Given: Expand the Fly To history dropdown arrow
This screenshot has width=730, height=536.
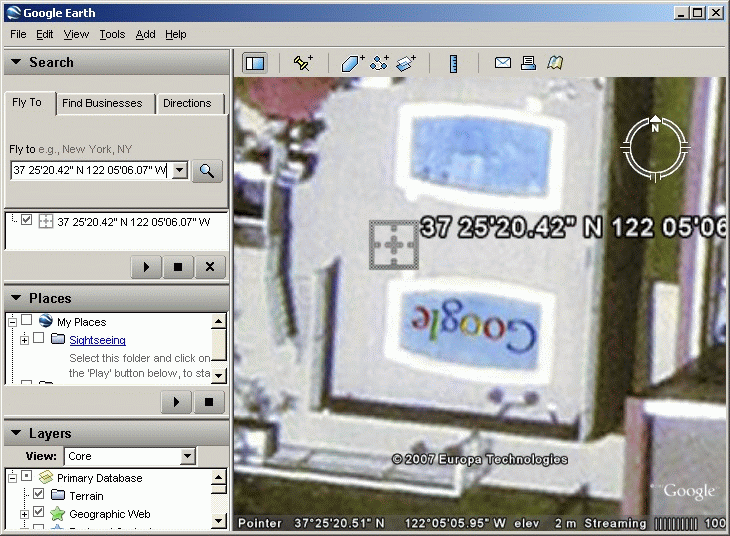Looking at the screenshot, I should (x=180, y=170).
